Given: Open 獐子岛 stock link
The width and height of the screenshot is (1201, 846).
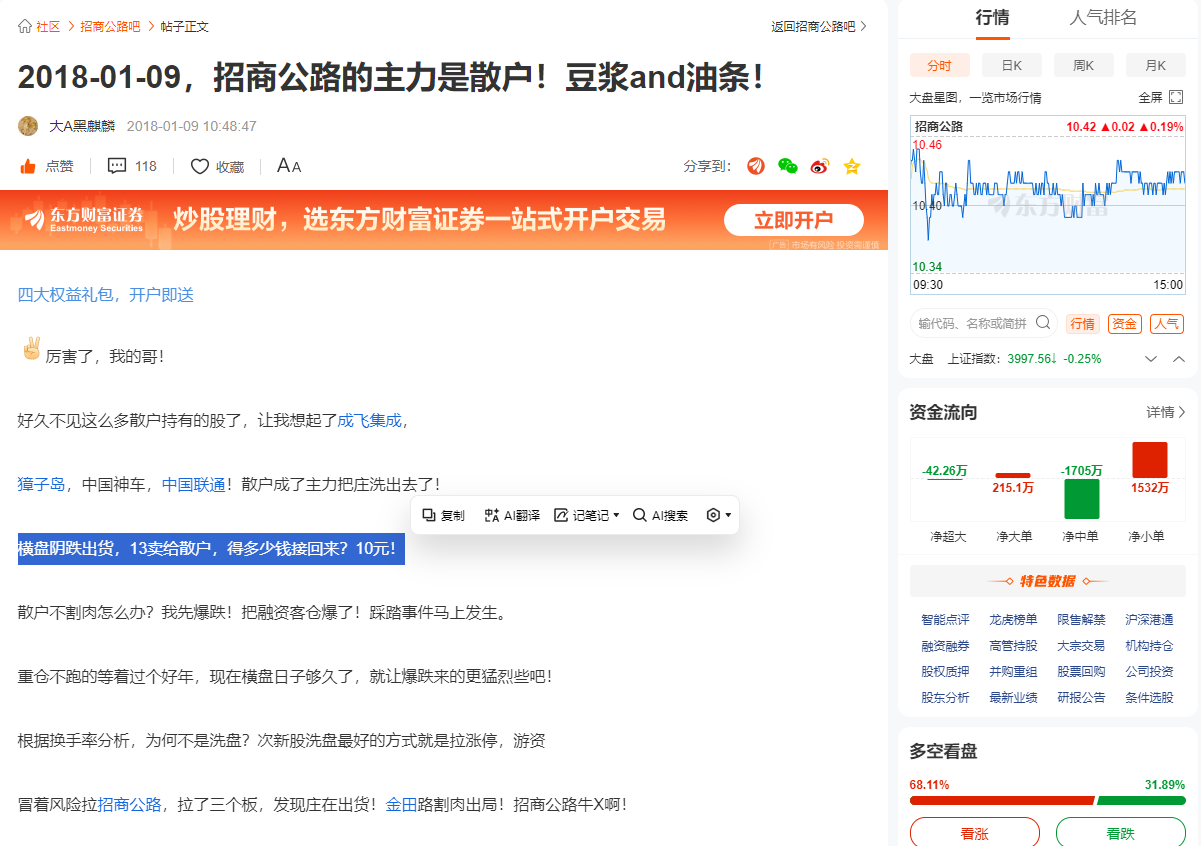Looking at the screenshot, I should 42,485.
